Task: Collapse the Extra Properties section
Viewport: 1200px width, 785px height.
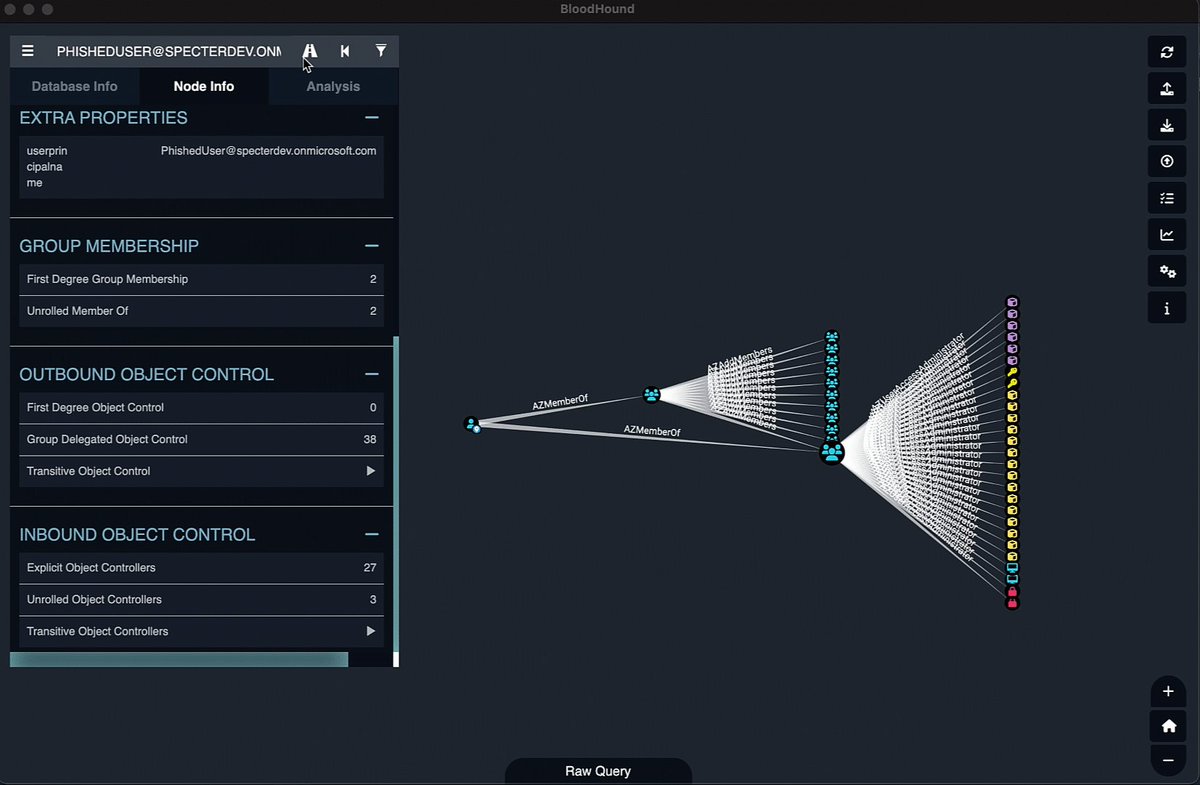Action: click(x=372, y=118)
